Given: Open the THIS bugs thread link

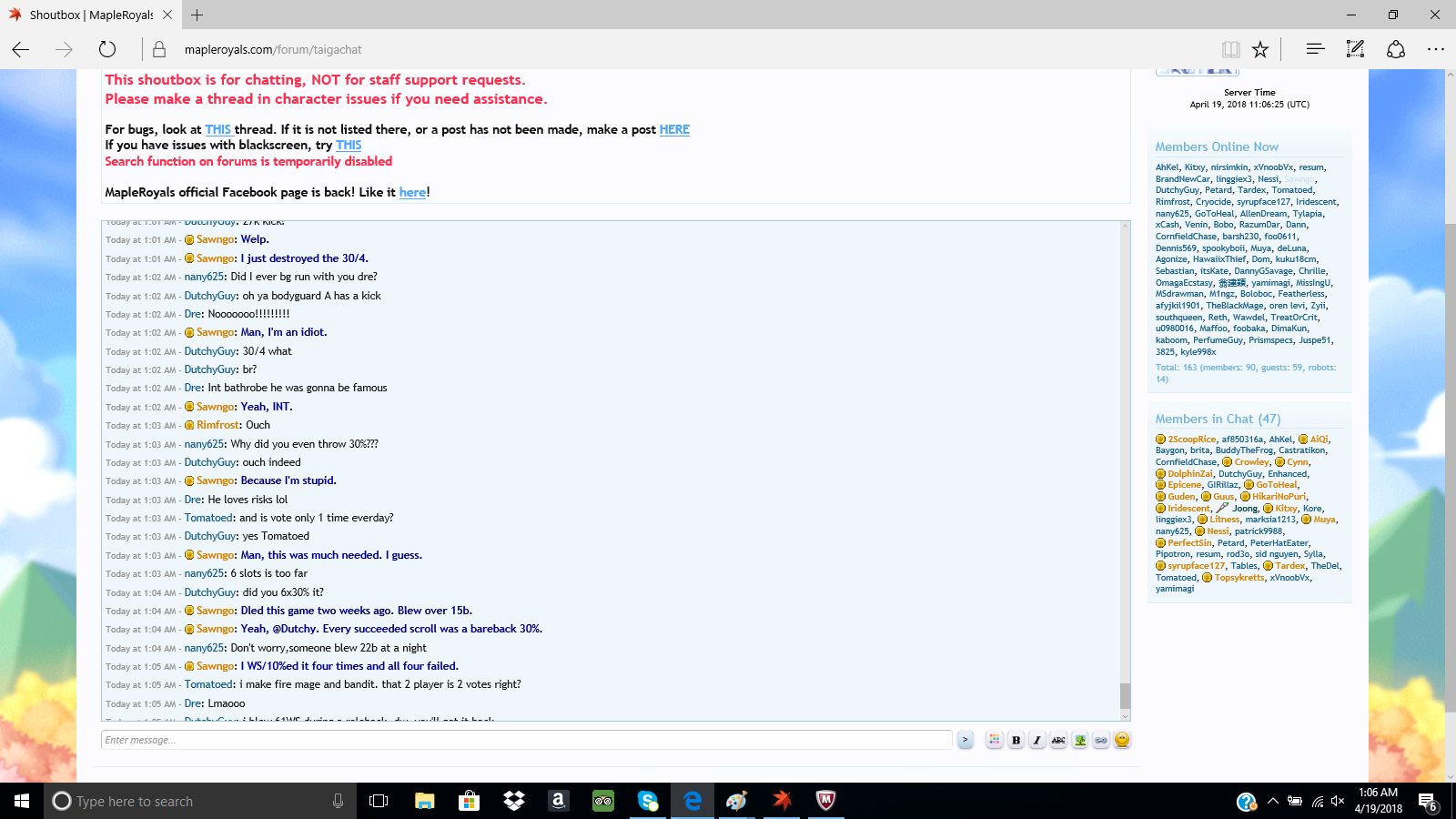Looking at the screenshot, I should [217, 129].
